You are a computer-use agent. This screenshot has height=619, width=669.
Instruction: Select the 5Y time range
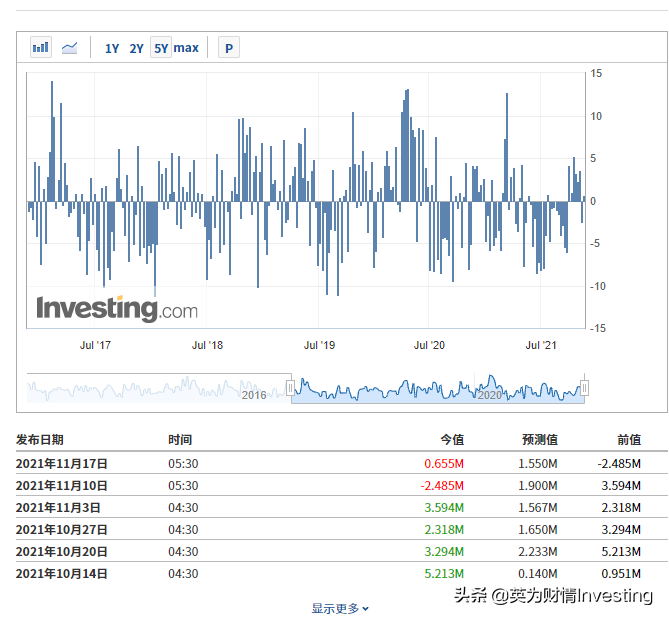coord(161,48)
